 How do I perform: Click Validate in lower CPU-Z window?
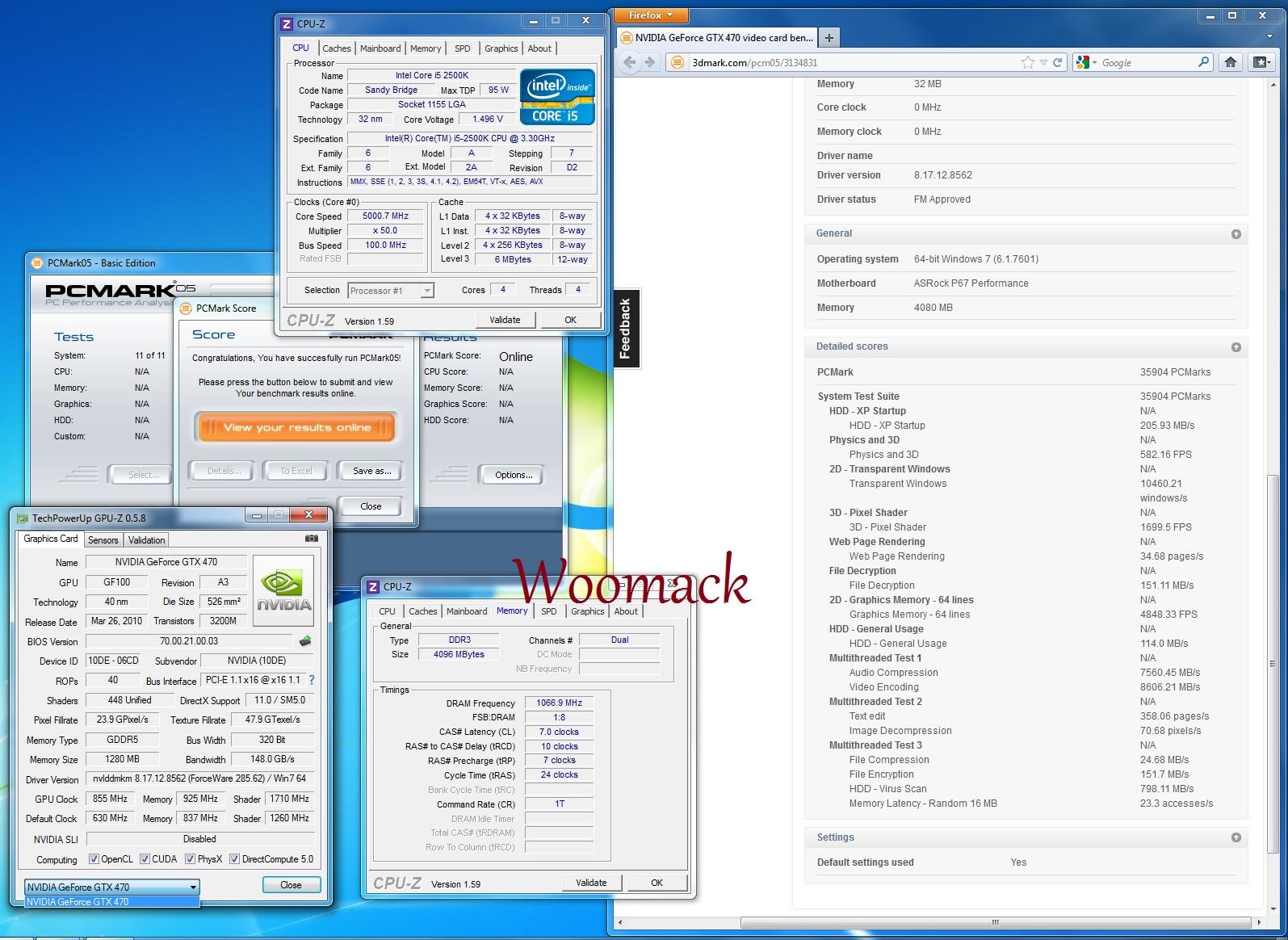591,883
